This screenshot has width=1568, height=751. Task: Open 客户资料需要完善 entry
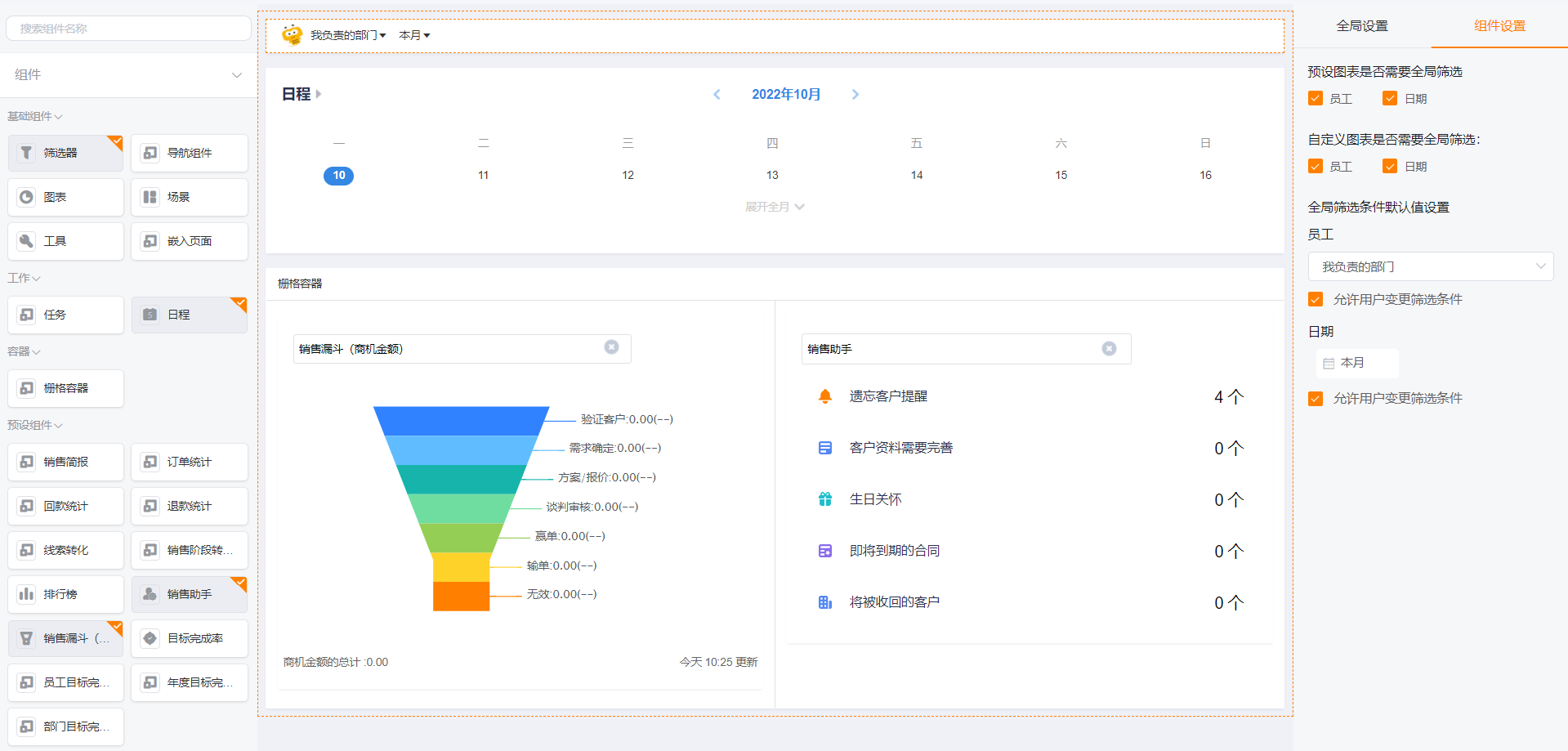(x=1030, y=448)
